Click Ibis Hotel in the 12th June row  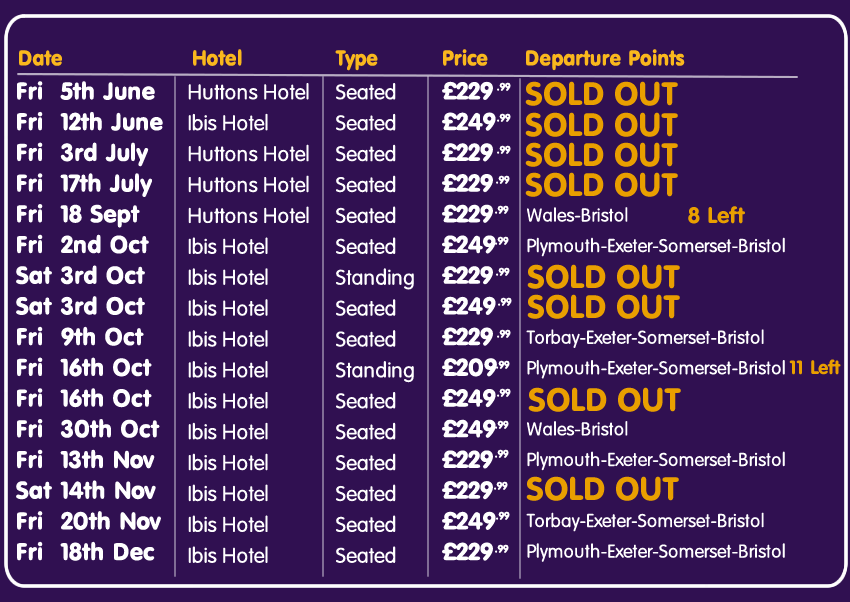point(228,123)
